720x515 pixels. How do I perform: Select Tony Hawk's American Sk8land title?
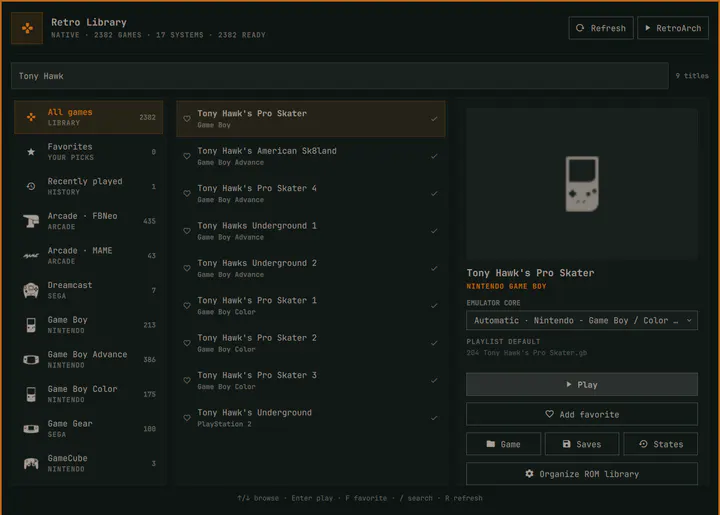(267, 151)
